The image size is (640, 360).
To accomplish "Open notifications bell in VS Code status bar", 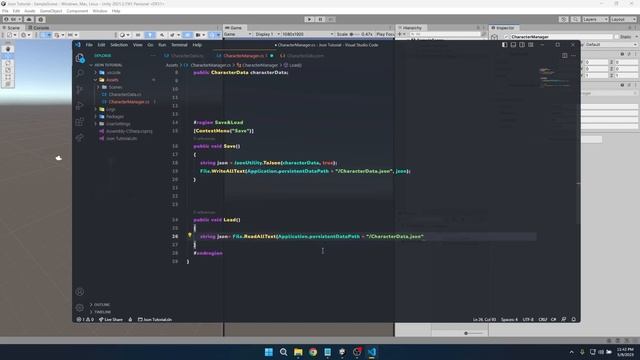I will pos(573,319).
